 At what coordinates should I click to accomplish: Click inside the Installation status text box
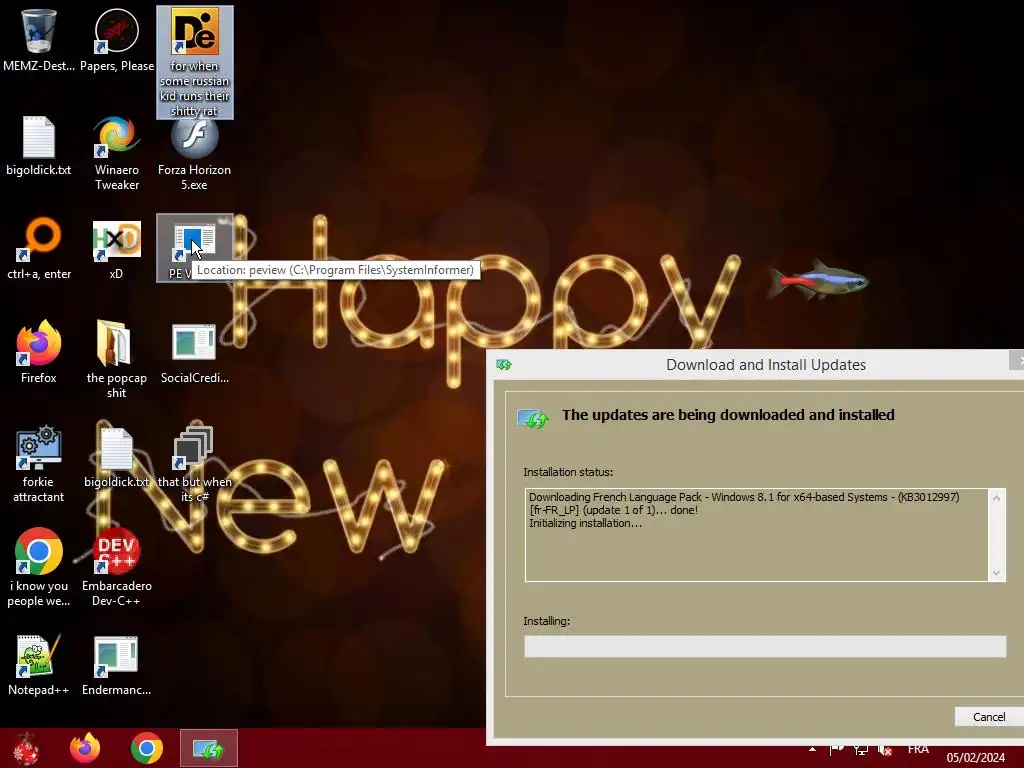coord(765,535)
